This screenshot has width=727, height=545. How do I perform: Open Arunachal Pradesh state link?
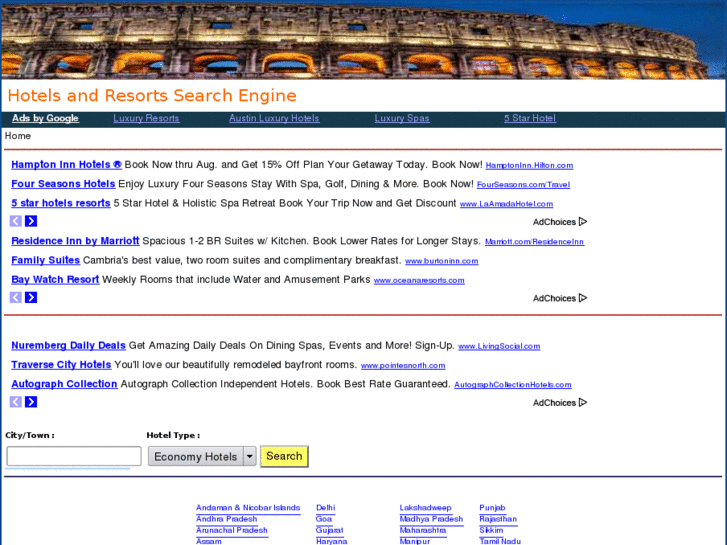tap(231, 530)
